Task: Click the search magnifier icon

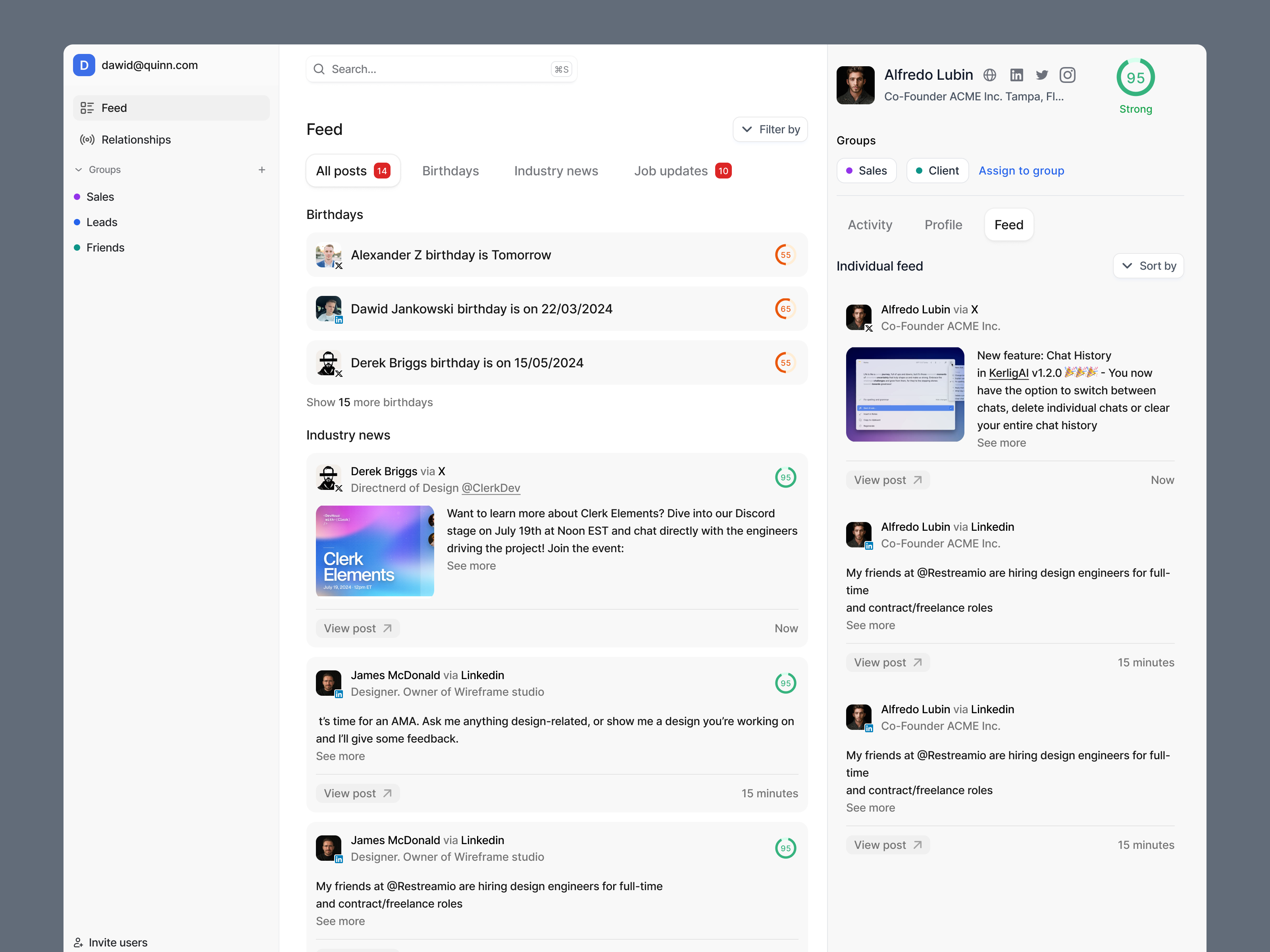Action: pyautogui.click(x=319, y=69)
